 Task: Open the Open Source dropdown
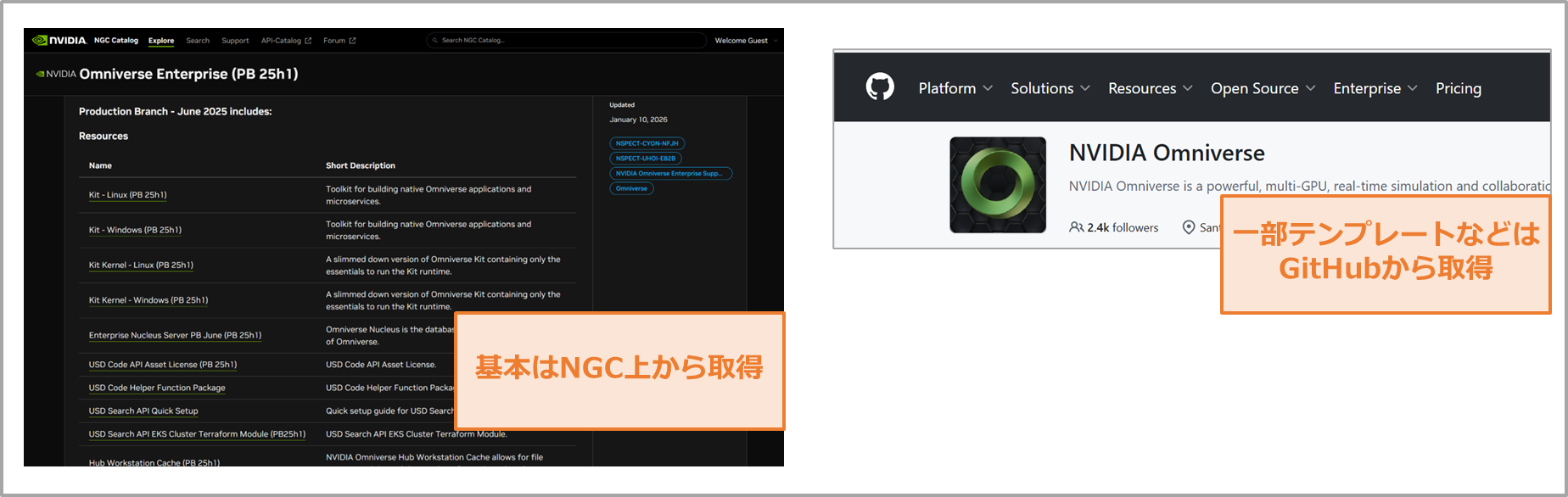1262,88
